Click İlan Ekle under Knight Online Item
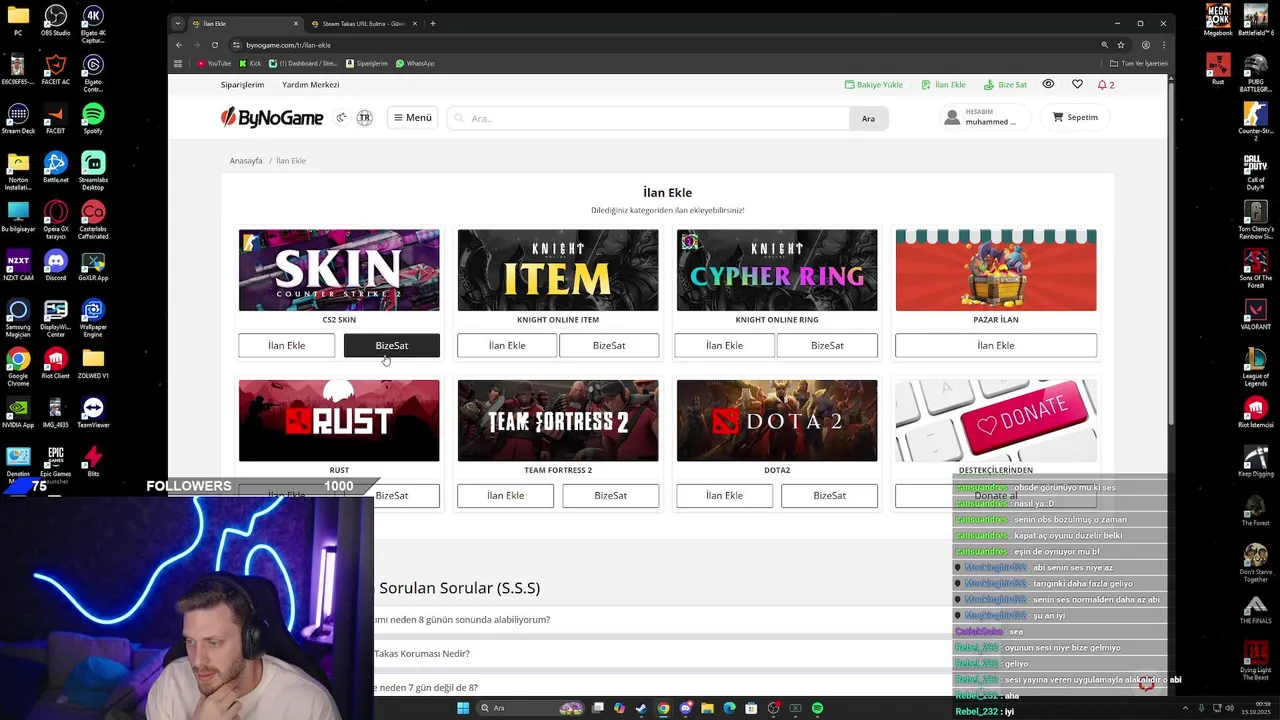The width and height of the screenshot is (1280, 720). pyautogui.click(x=507, y=345)
